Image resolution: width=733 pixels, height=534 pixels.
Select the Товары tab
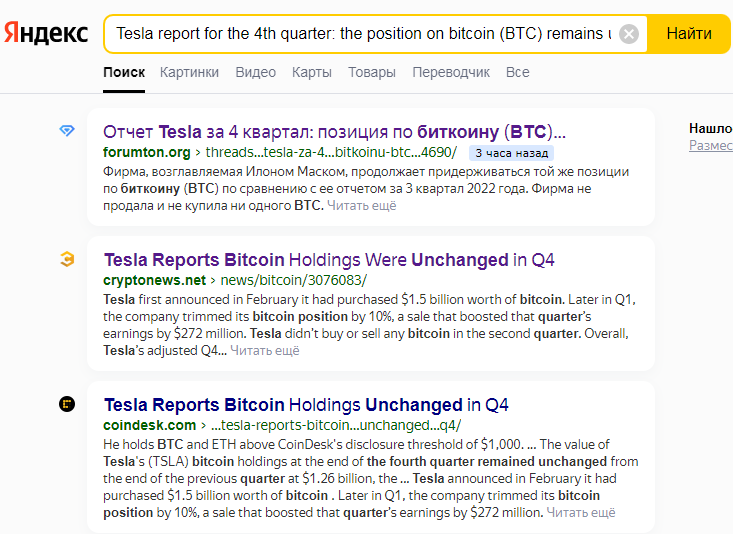[x=372, y=72]
